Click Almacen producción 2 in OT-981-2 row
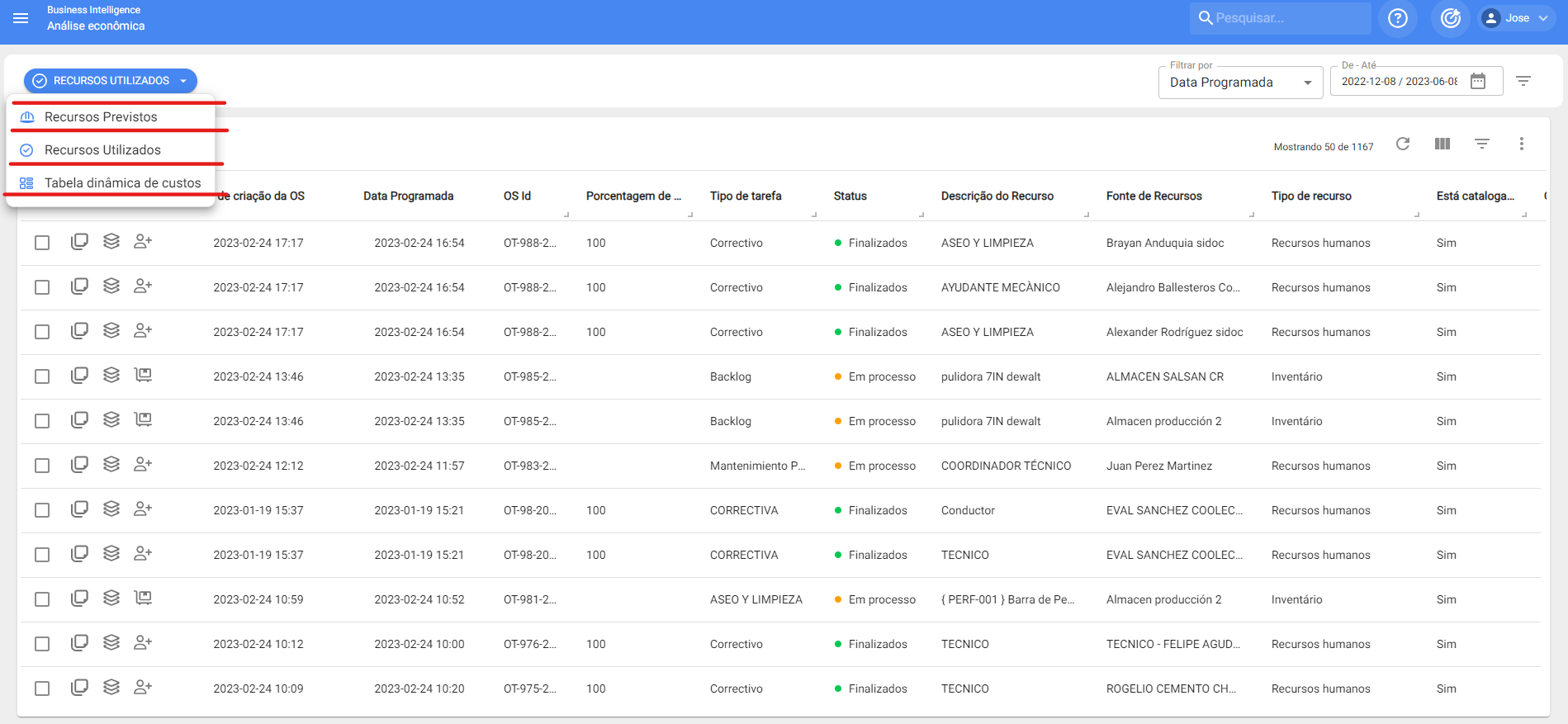 [1164, 599]
